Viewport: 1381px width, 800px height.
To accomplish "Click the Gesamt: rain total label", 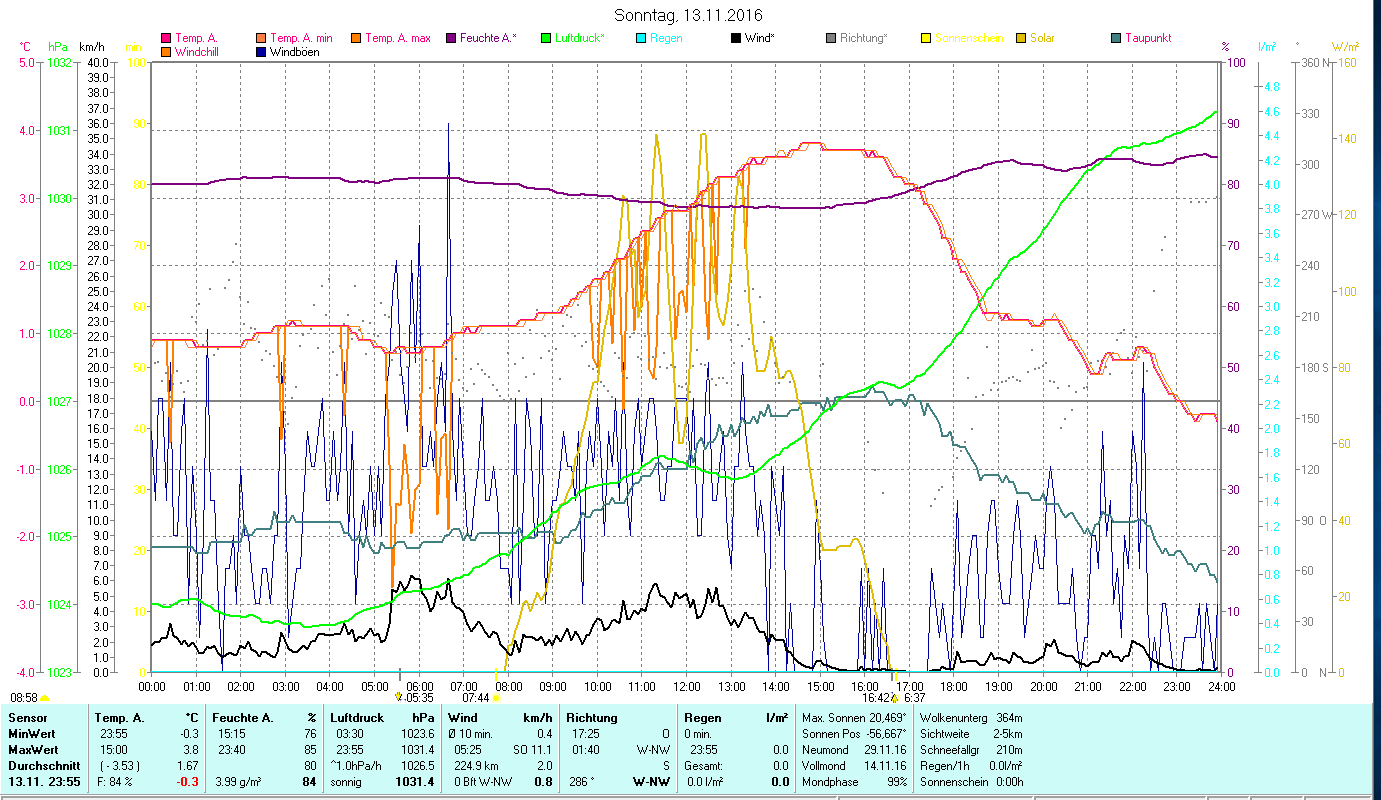I will tap(703, 766).
